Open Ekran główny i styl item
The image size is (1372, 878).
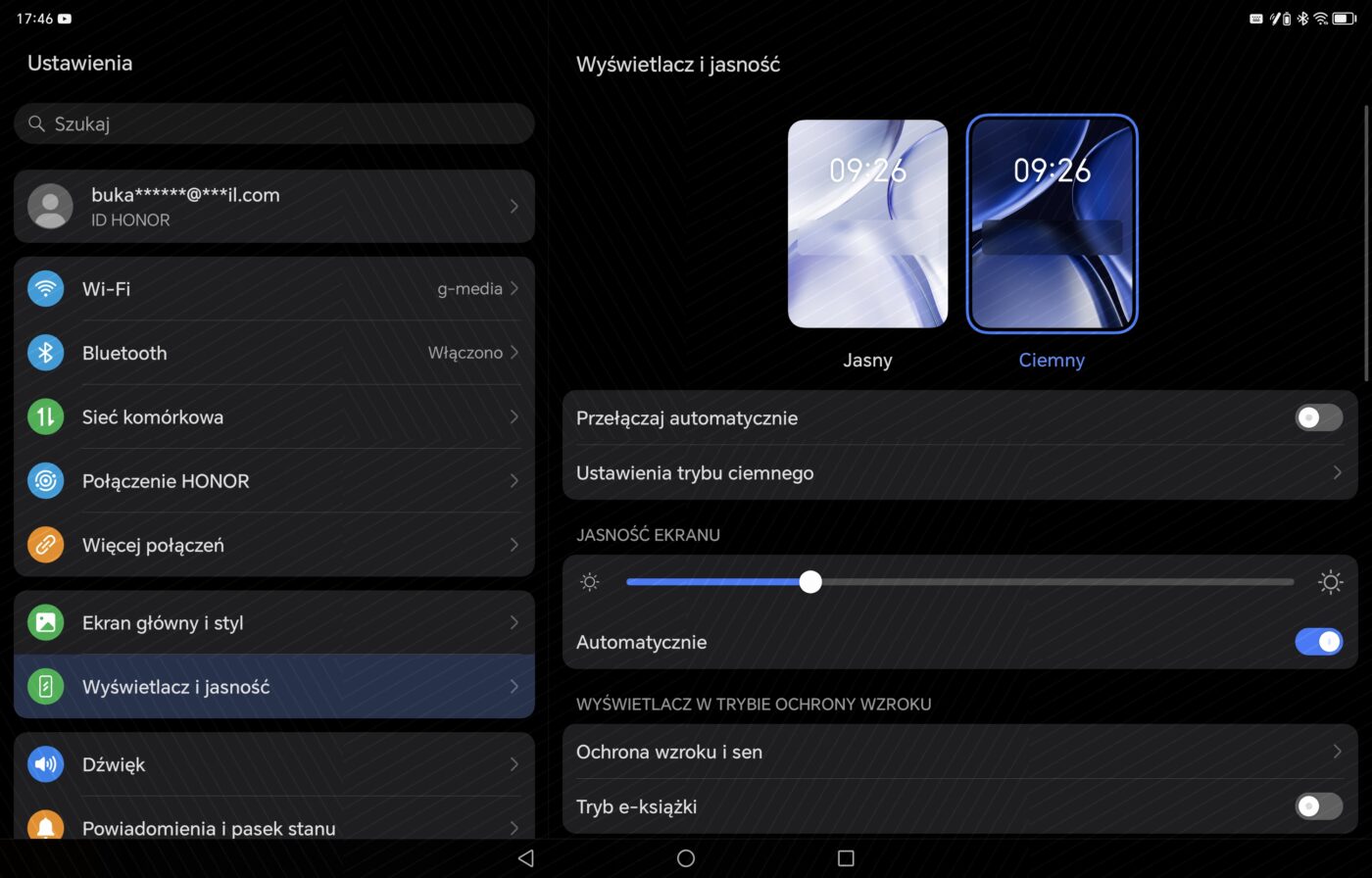coord(274,622)
